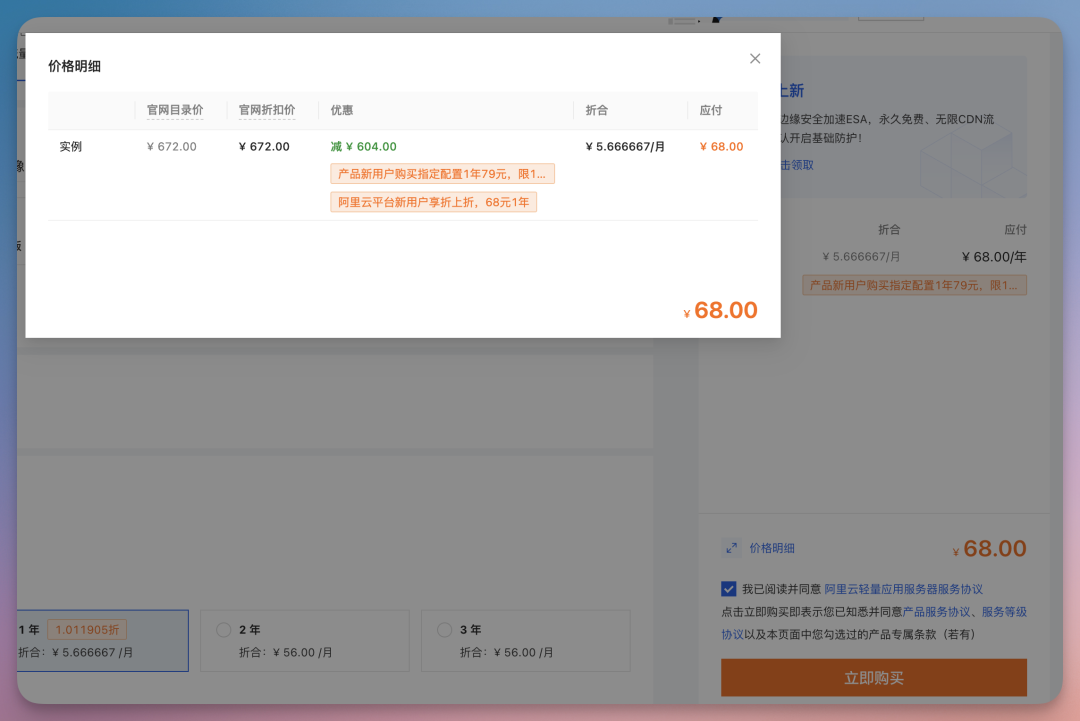
Task: Click promo tag 产品新用户购买指定配置1年79元 in modal
Action: click(x=443, y=173)
